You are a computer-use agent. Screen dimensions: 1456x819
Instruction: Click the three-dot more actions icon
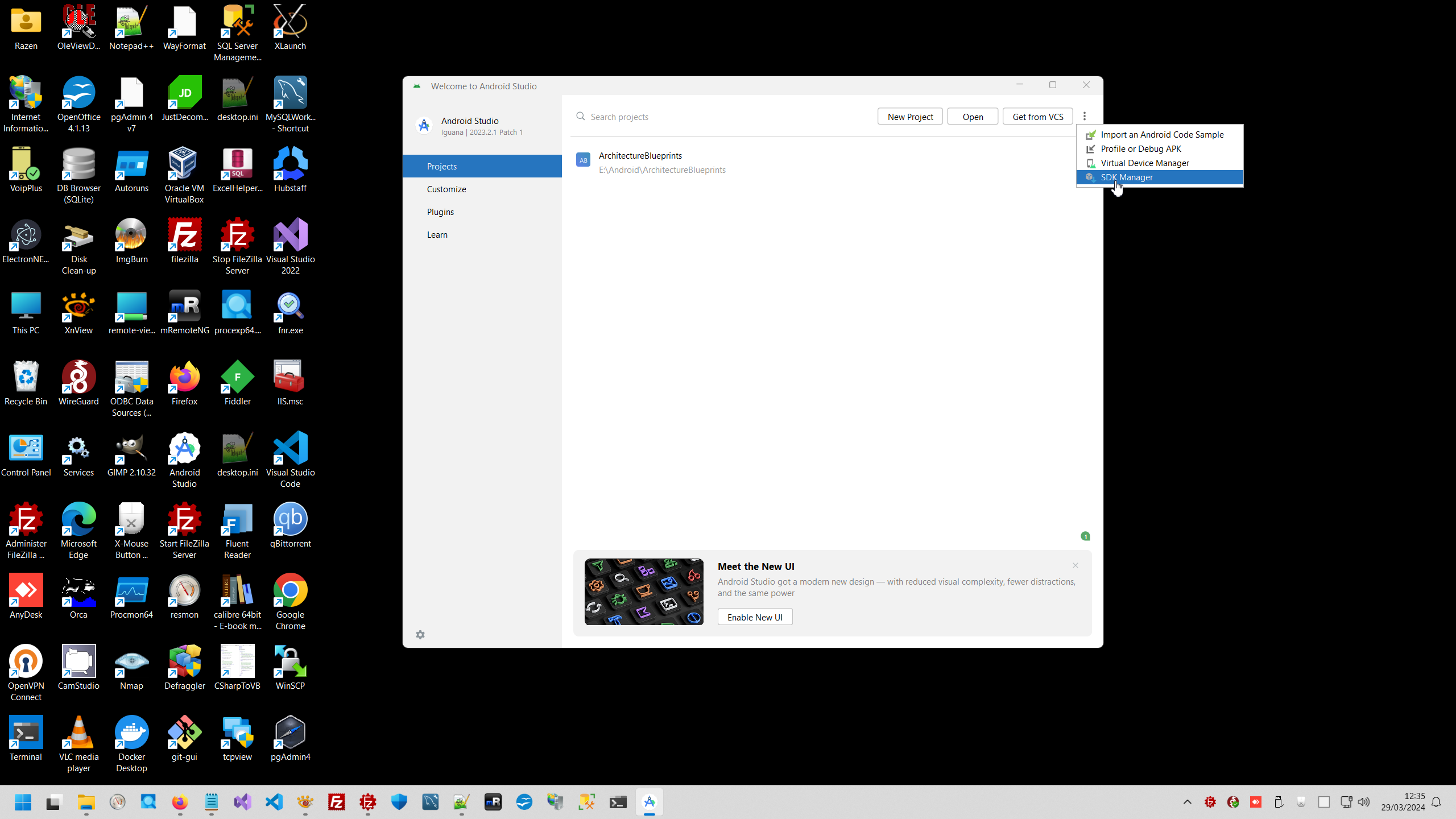point(1085,116)
